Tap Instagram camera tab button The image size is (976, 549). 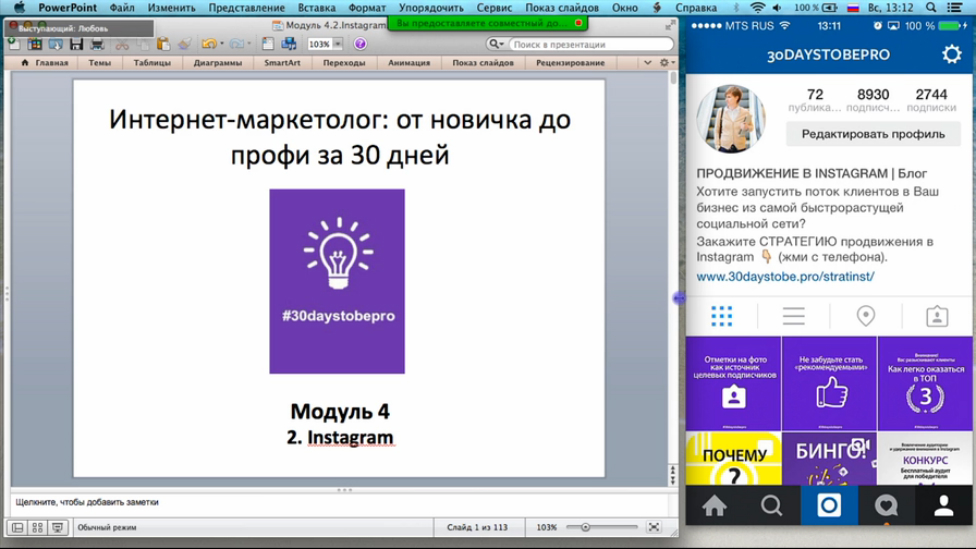pos(828,505)
